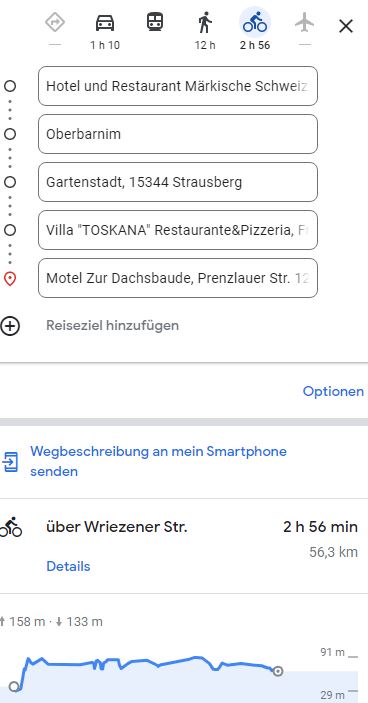Edit the Gartenstadt, 15344 Strausberg field
The width and height of the screenshot is (368, 703).
pos(178,182)
